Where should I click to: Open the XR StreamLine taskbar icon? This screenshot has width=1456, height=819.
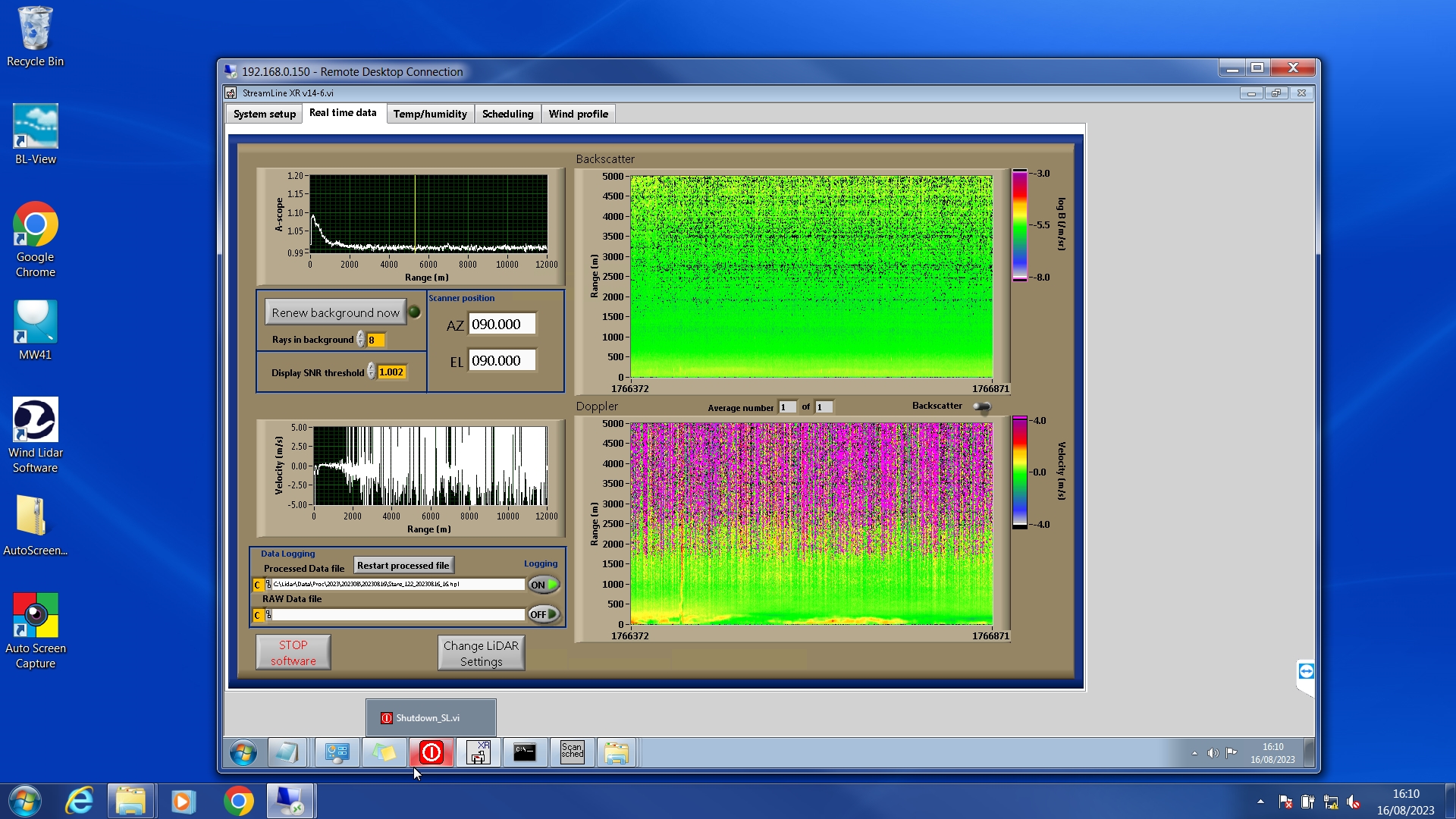point(478,752)
